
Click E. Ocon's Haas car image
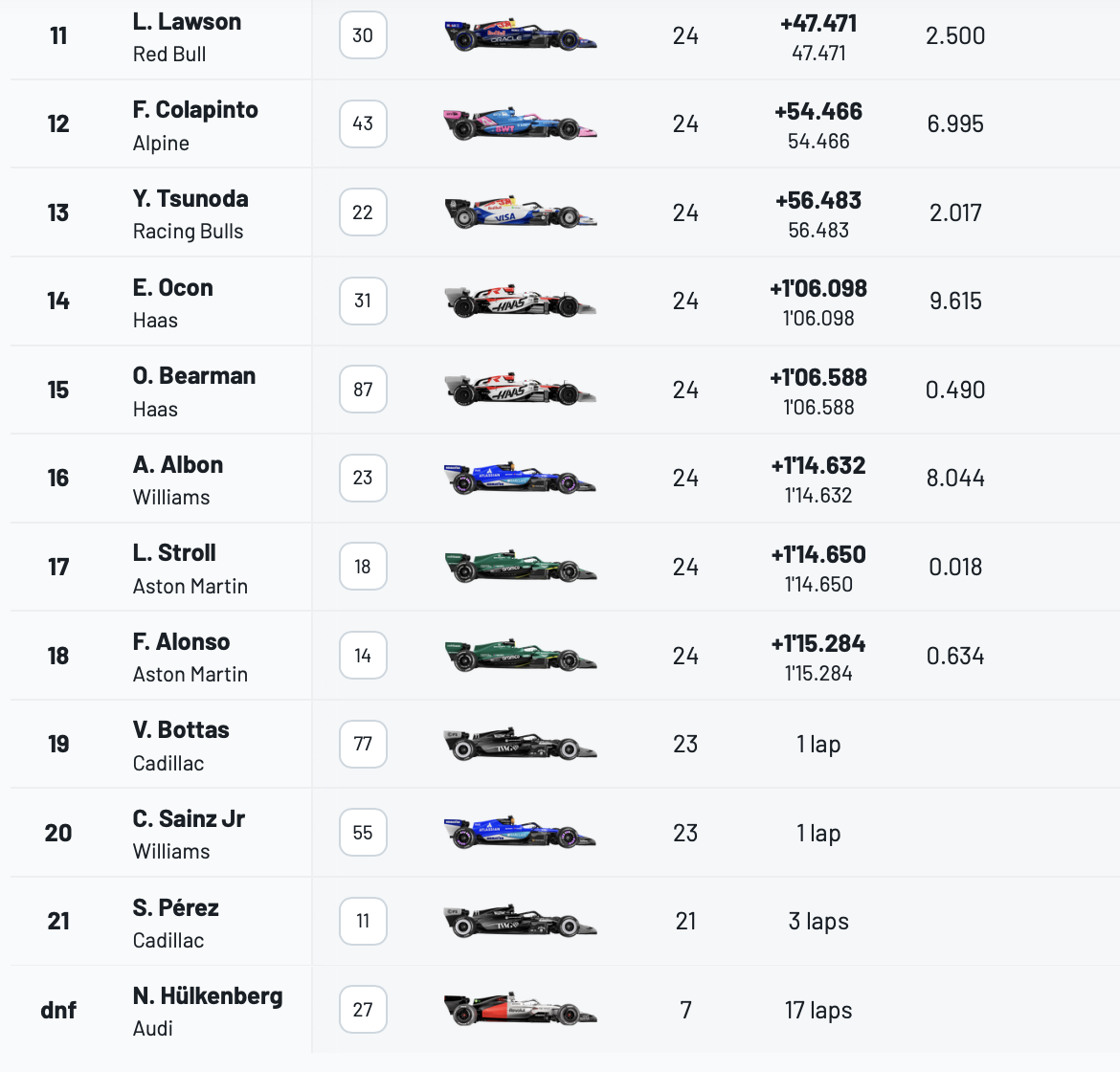coord(520,301)
